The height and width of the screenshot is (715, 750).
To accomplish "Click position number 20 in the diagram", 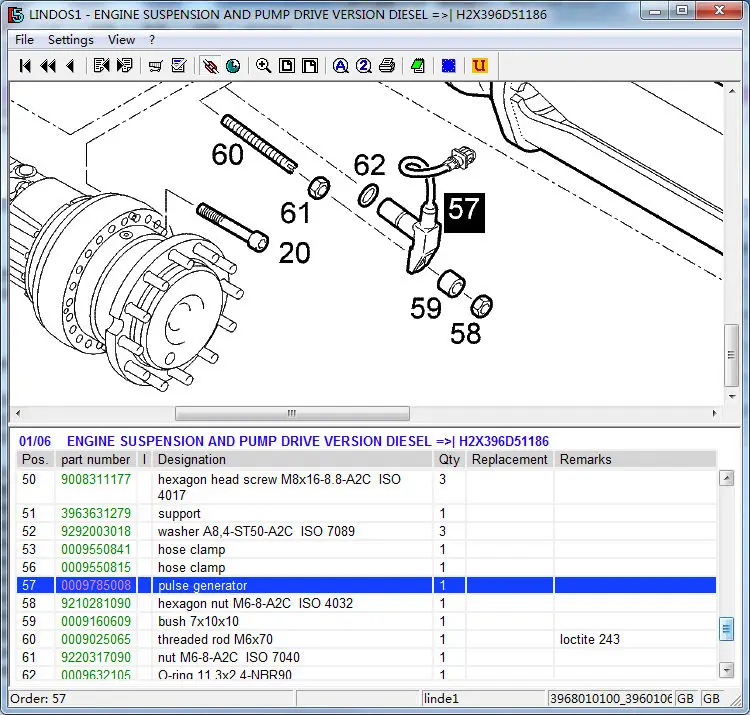I will click(295, 253).
